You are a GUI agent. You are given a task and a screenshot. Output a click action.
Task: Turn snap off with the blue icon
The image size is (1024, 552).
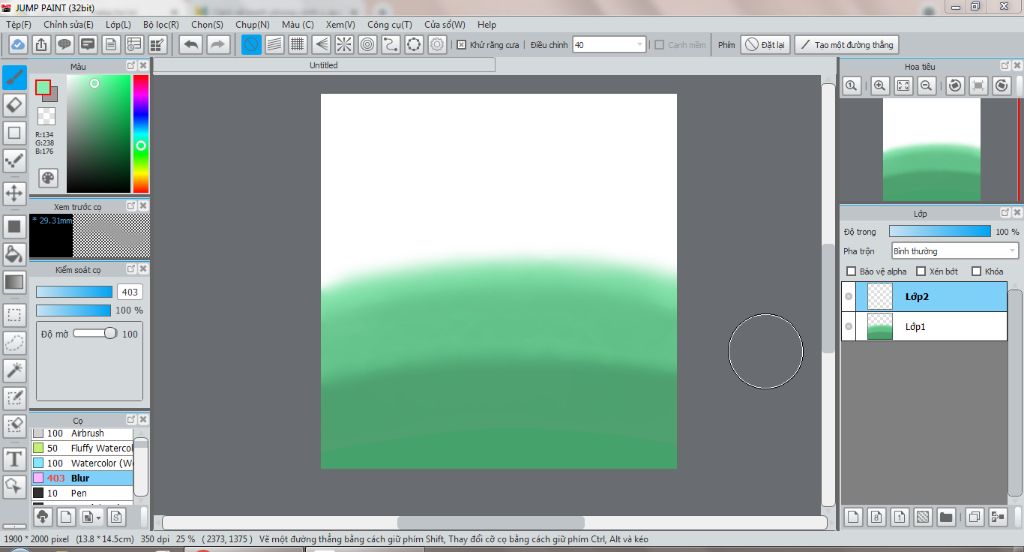click(251, 44)
